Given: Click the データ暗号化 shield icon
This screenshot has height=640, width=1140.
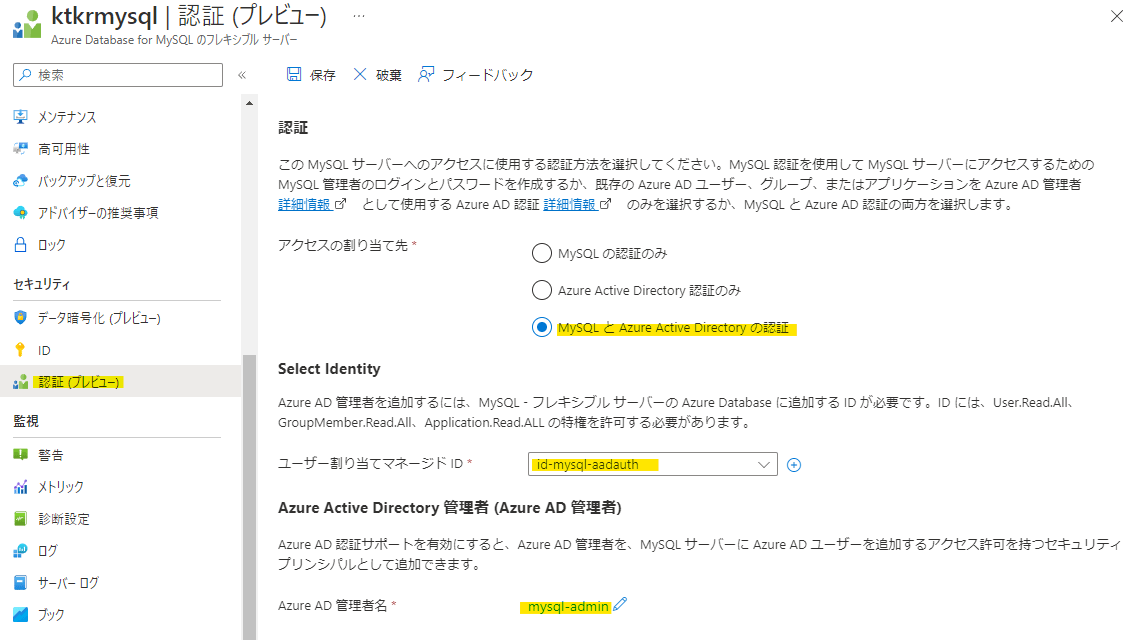Looking at the screenshot, I should tap(20, 318).
